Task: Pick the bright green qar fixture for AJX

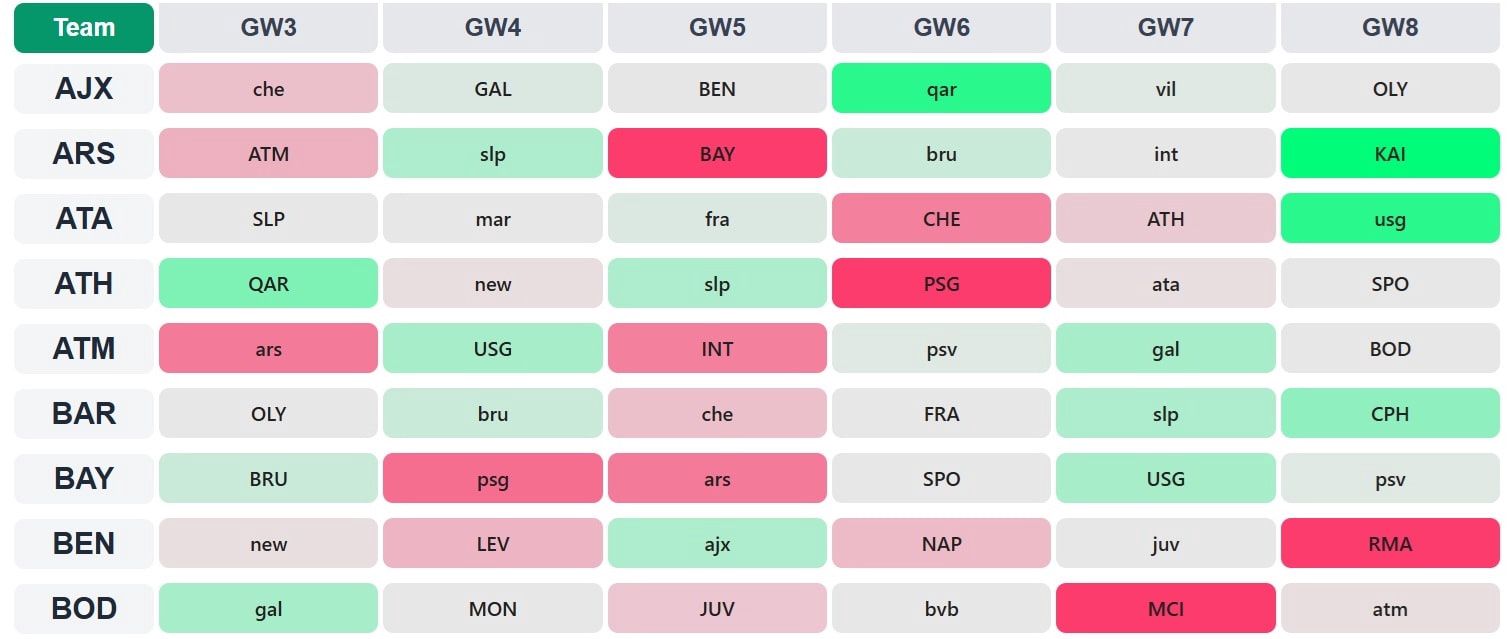Action: pyautogui.click(x=941, y=89)
